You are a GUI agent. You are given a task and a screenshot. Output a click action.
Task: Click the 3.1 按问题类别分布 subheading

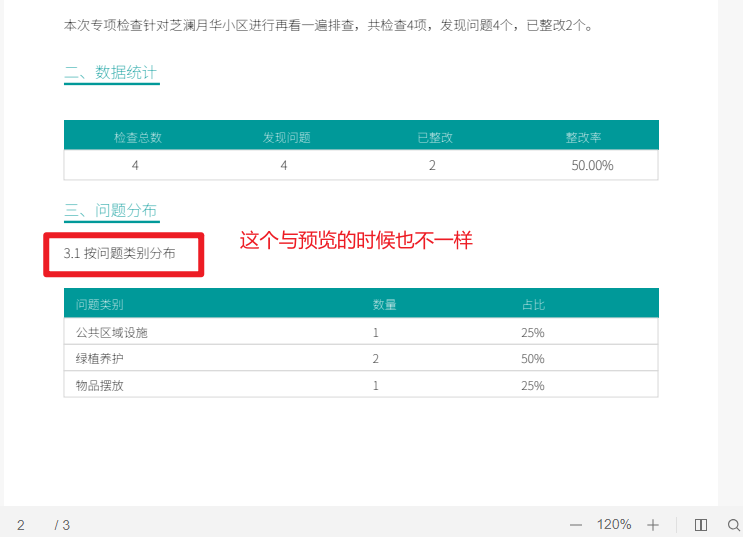click(119, 254)
